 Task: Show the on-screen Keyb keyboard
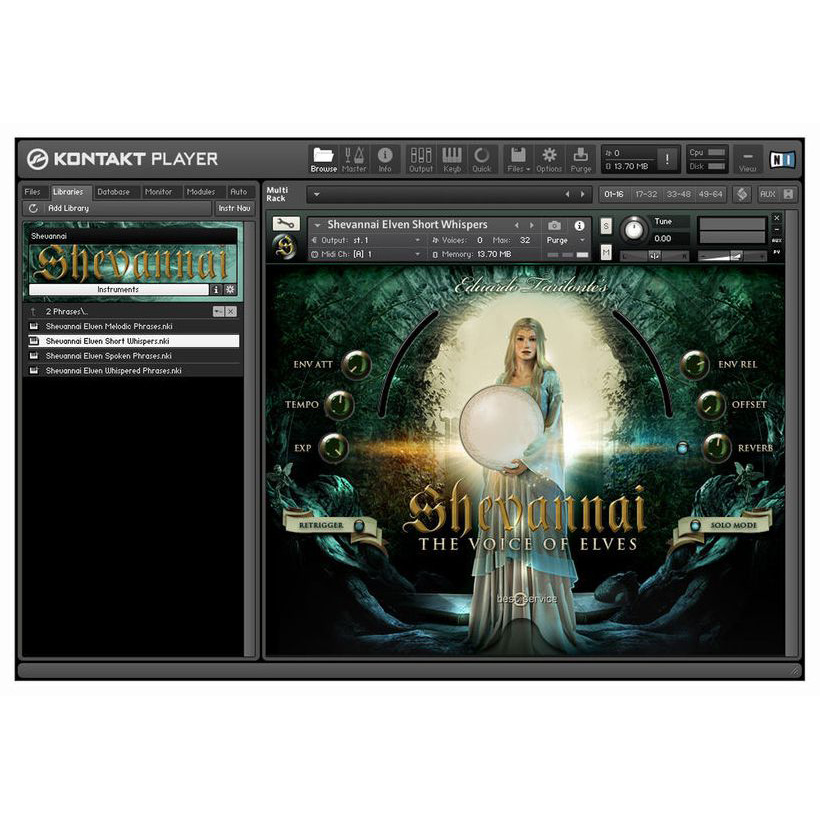(452, 160)
